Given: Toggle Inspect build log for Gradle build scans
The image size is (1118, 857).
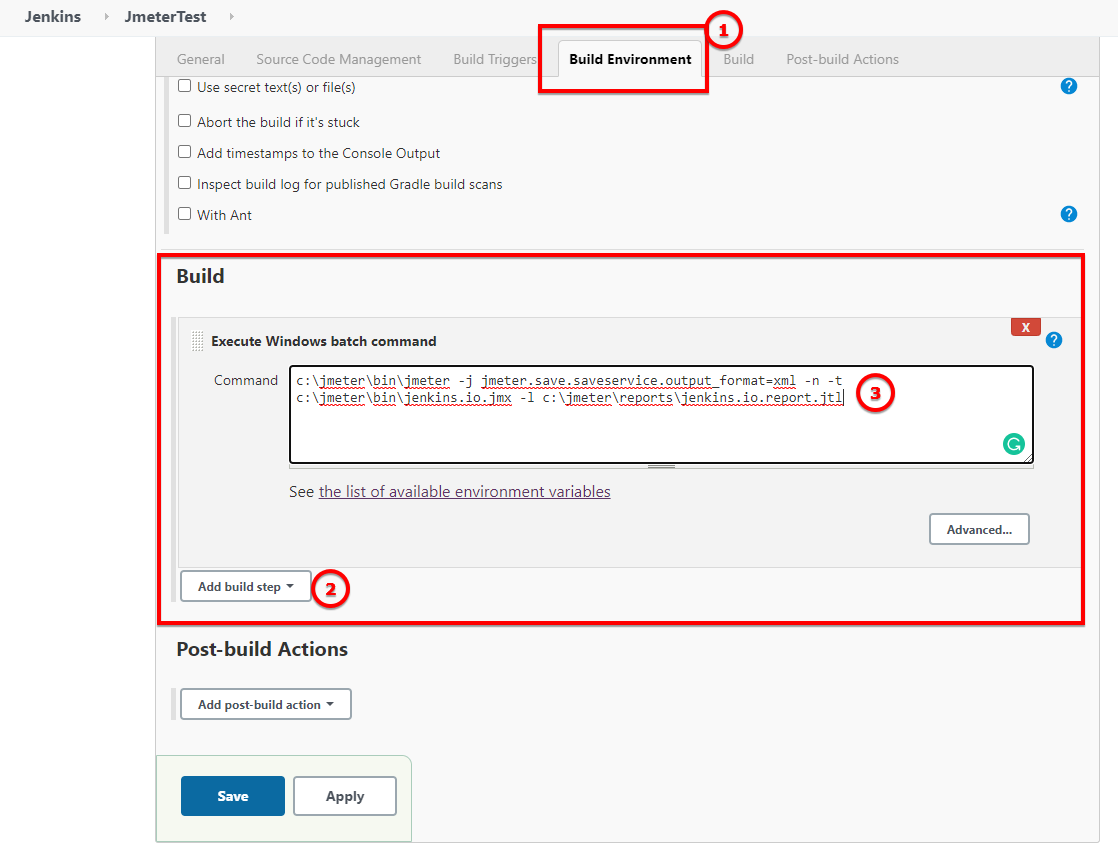Looking at the screenshot, I should pyautogui.click(x=184, y=184).
